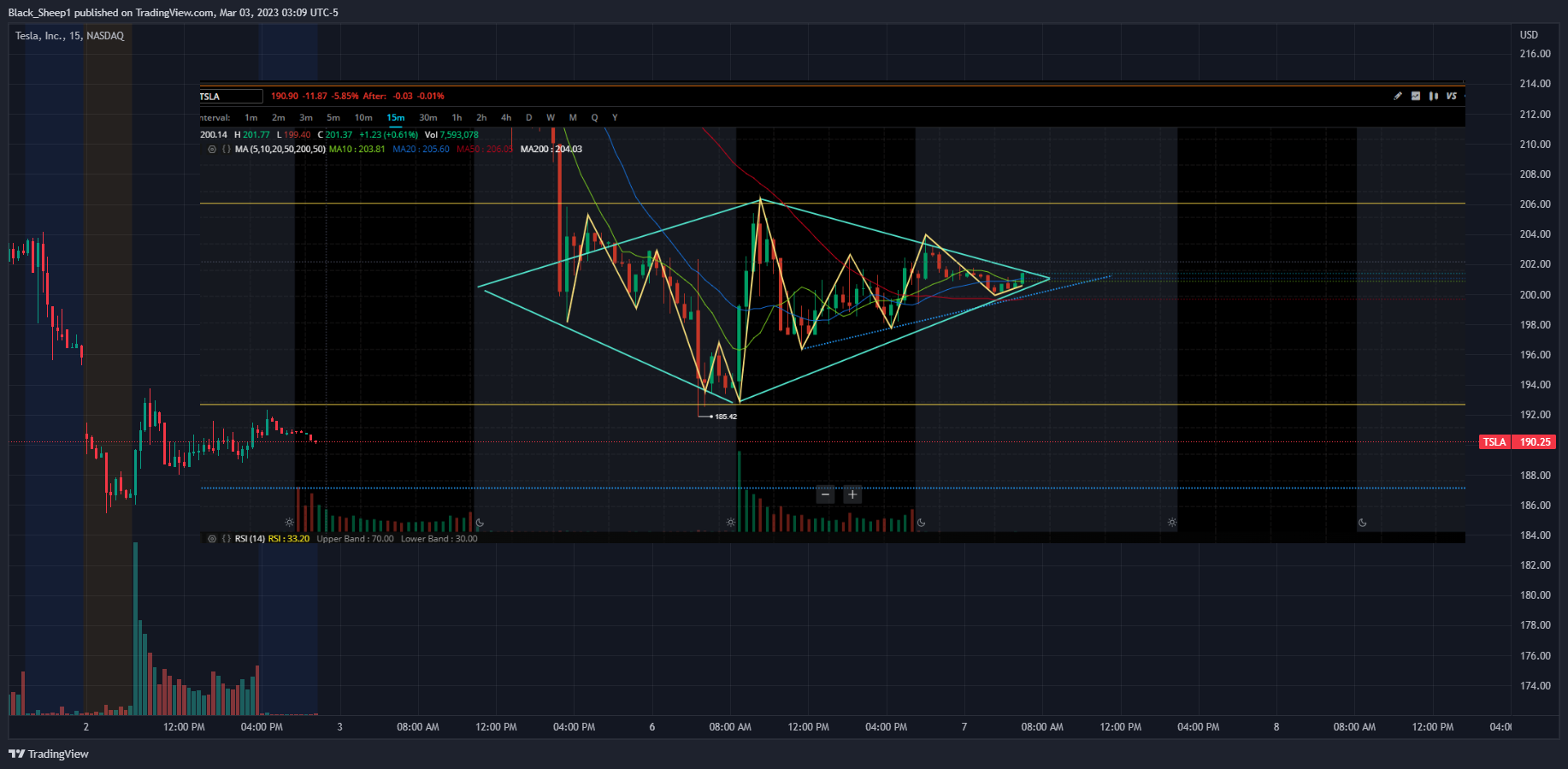The width and height of the screenshot is (1568, 769).
Task: Open the VS compare symbol button
Action: (1452, 96)
